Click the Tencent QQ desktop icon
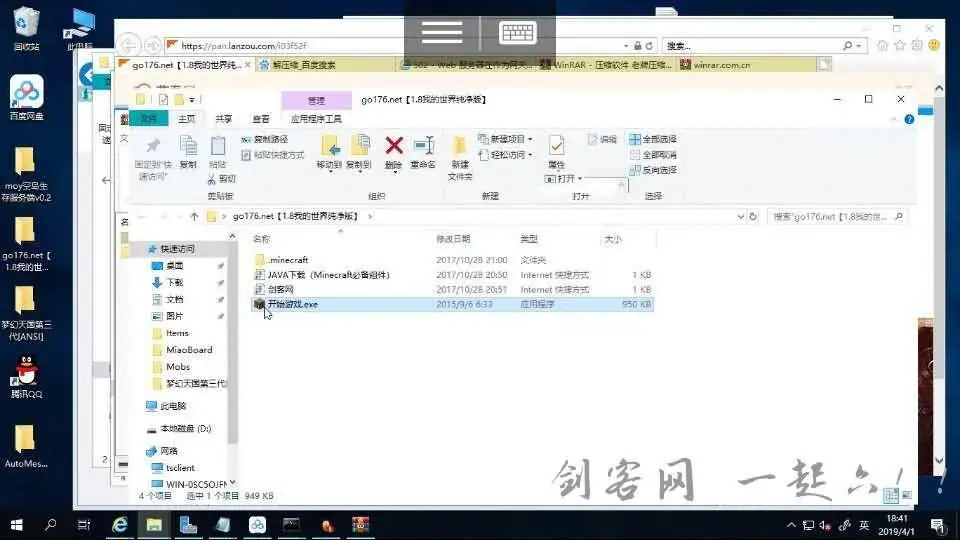Image resolution: width=960 pixels, height=540 pixels. (x=26, y=377)
